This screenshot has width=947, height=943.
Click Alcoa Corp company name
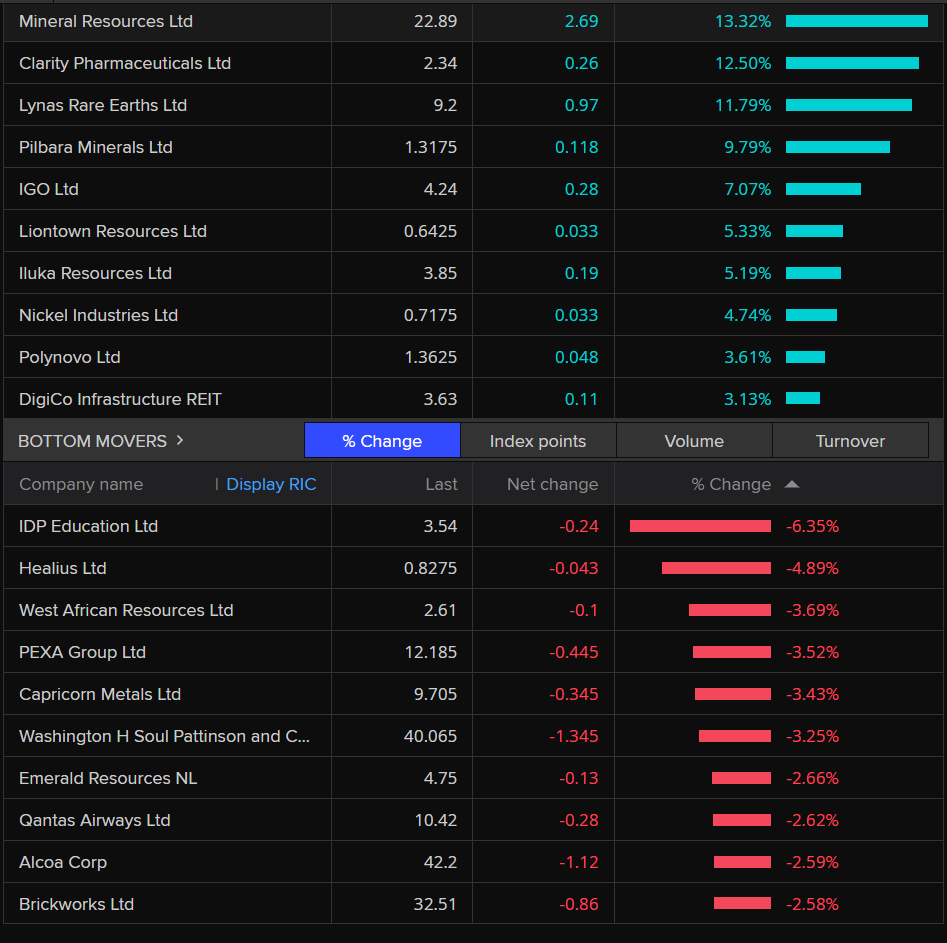tap(63, 862)
